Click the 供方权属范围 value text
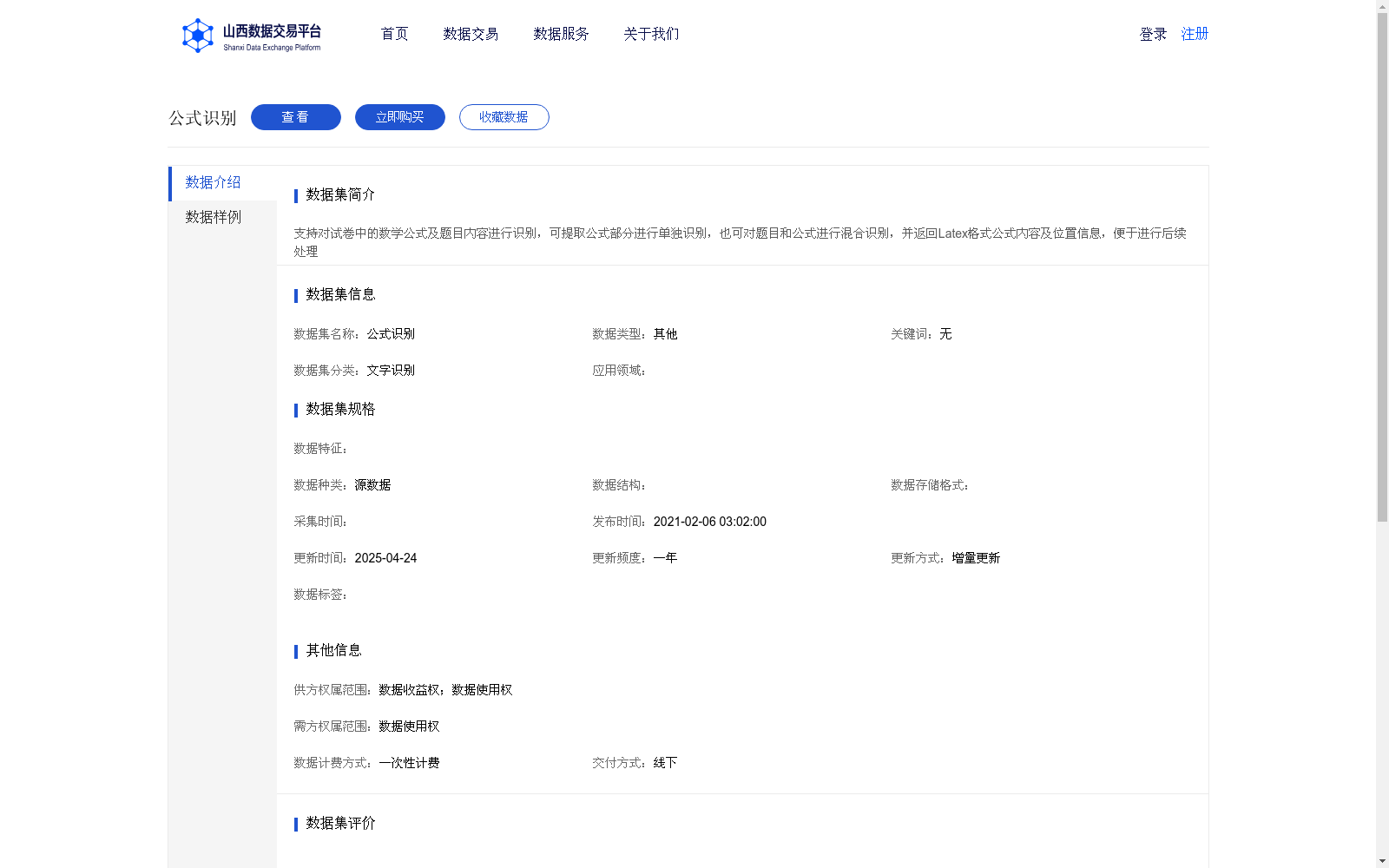 (x=445, y=690)
